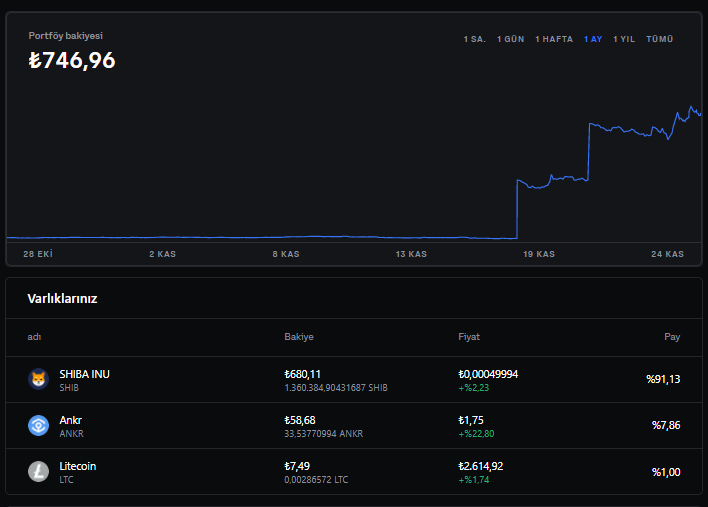This screenshot has height=507, width=708.
Task: Click the 33,53770994 ANKR amount
Action: [323, 434]
